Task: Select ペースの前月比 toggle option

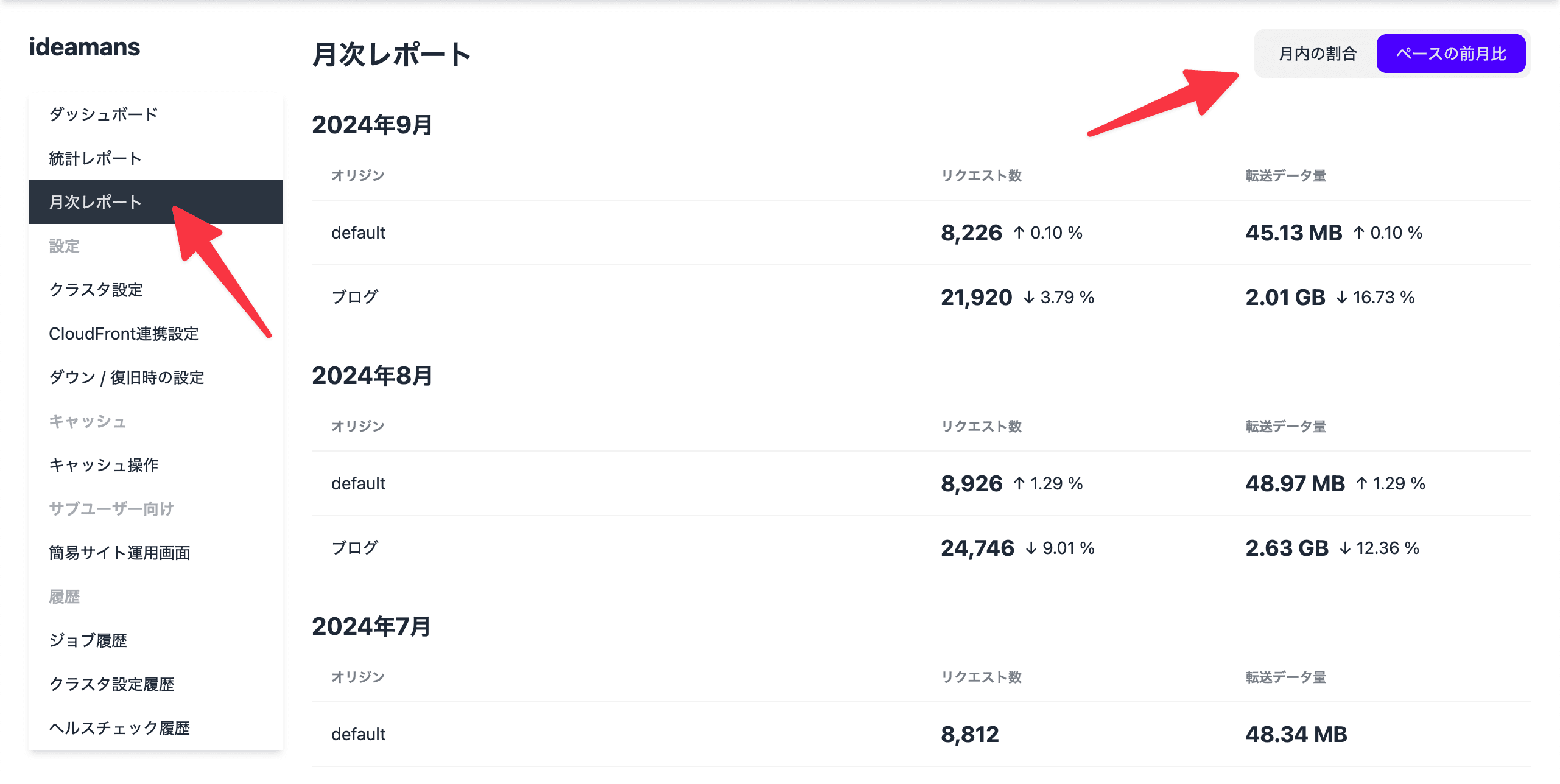Action: (x=1450, y=54)
